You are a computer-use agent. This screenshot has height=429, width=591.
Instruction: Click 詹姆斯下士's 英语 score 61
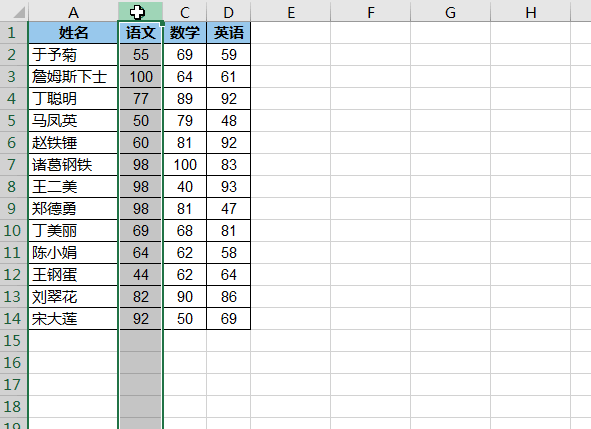click(x=228, y=77)
